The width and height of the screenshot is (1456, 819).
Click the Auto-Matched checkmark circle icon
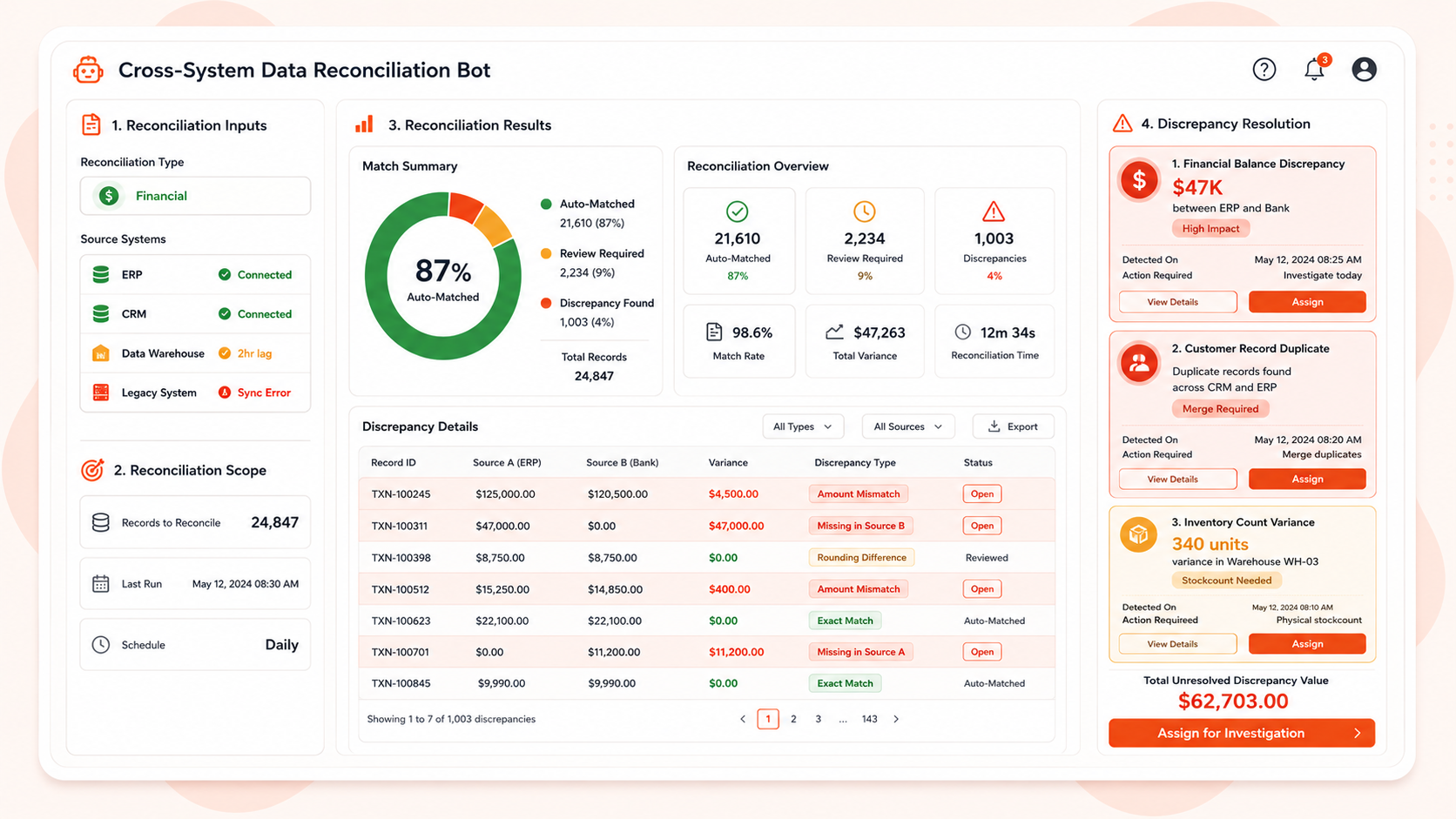pyautogui.click(x=738, y=211)
